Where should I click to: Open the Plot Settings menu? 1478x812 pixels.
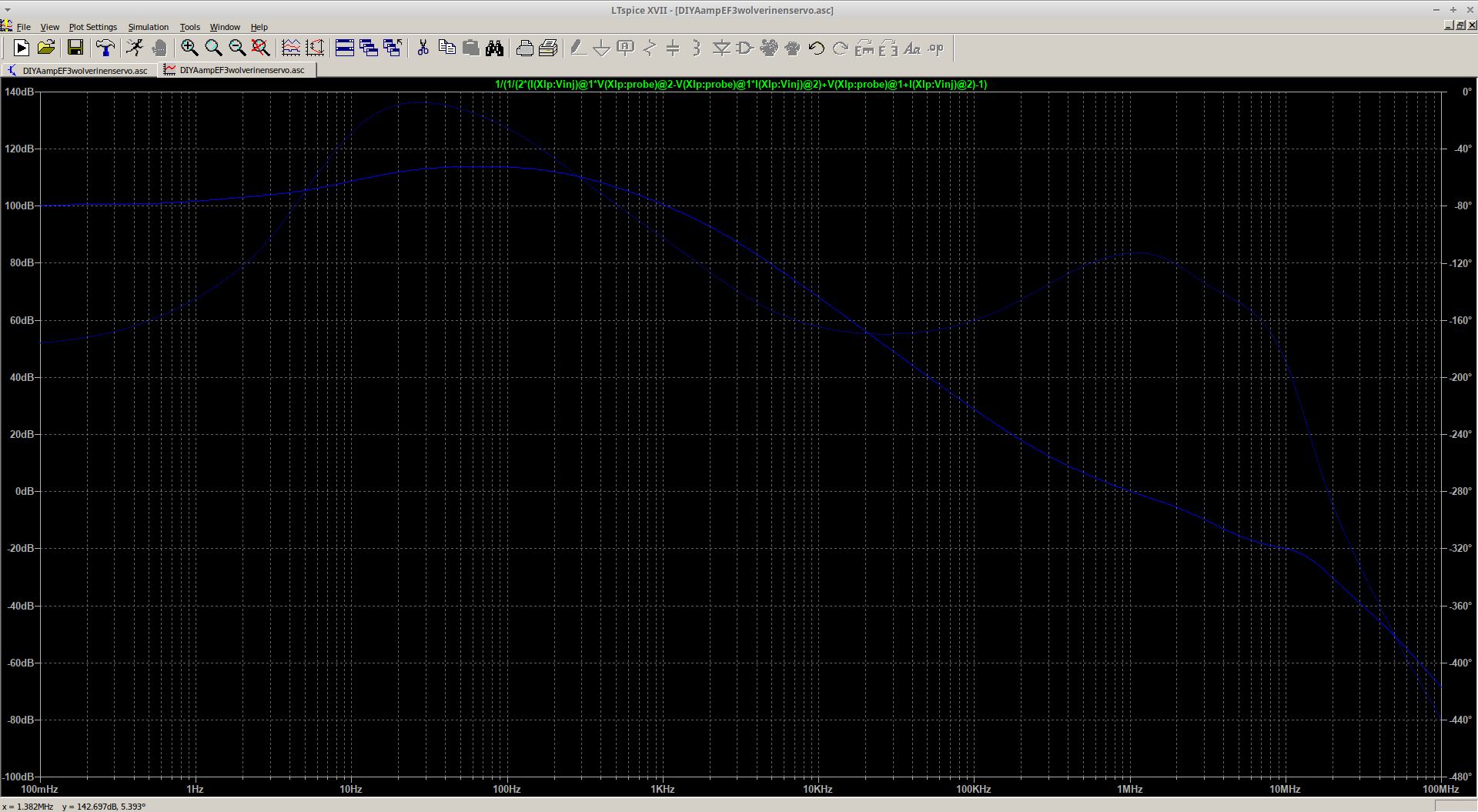click(93, 27)
